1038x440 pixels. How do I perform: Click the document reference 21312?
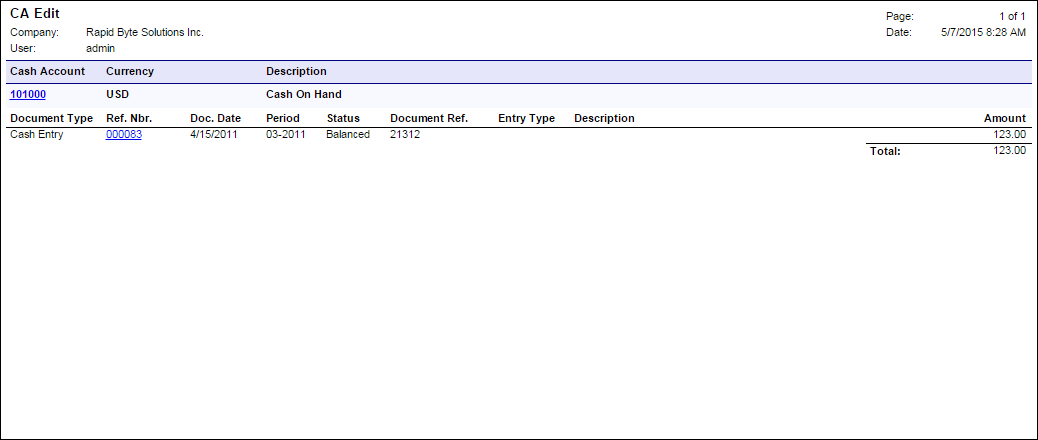tap(405, 135)
